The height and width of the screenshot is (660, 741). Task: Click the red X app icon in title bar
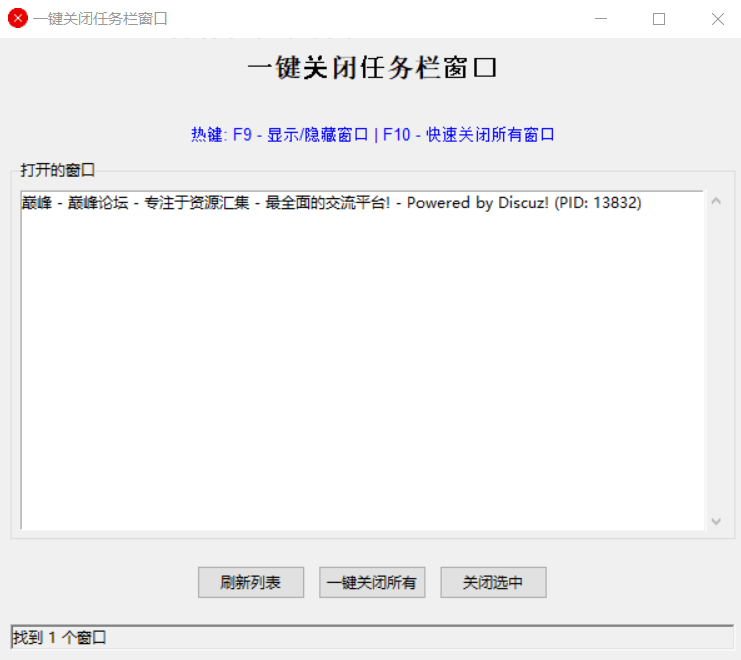click(x=17, y=18)
